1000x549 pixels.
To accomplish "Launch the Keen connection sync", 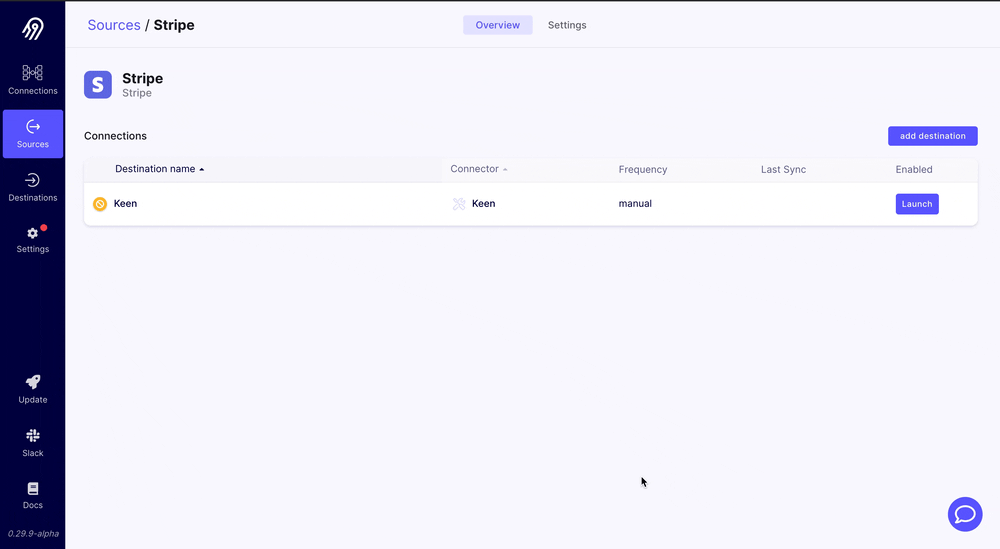I will tap(917, 204).
